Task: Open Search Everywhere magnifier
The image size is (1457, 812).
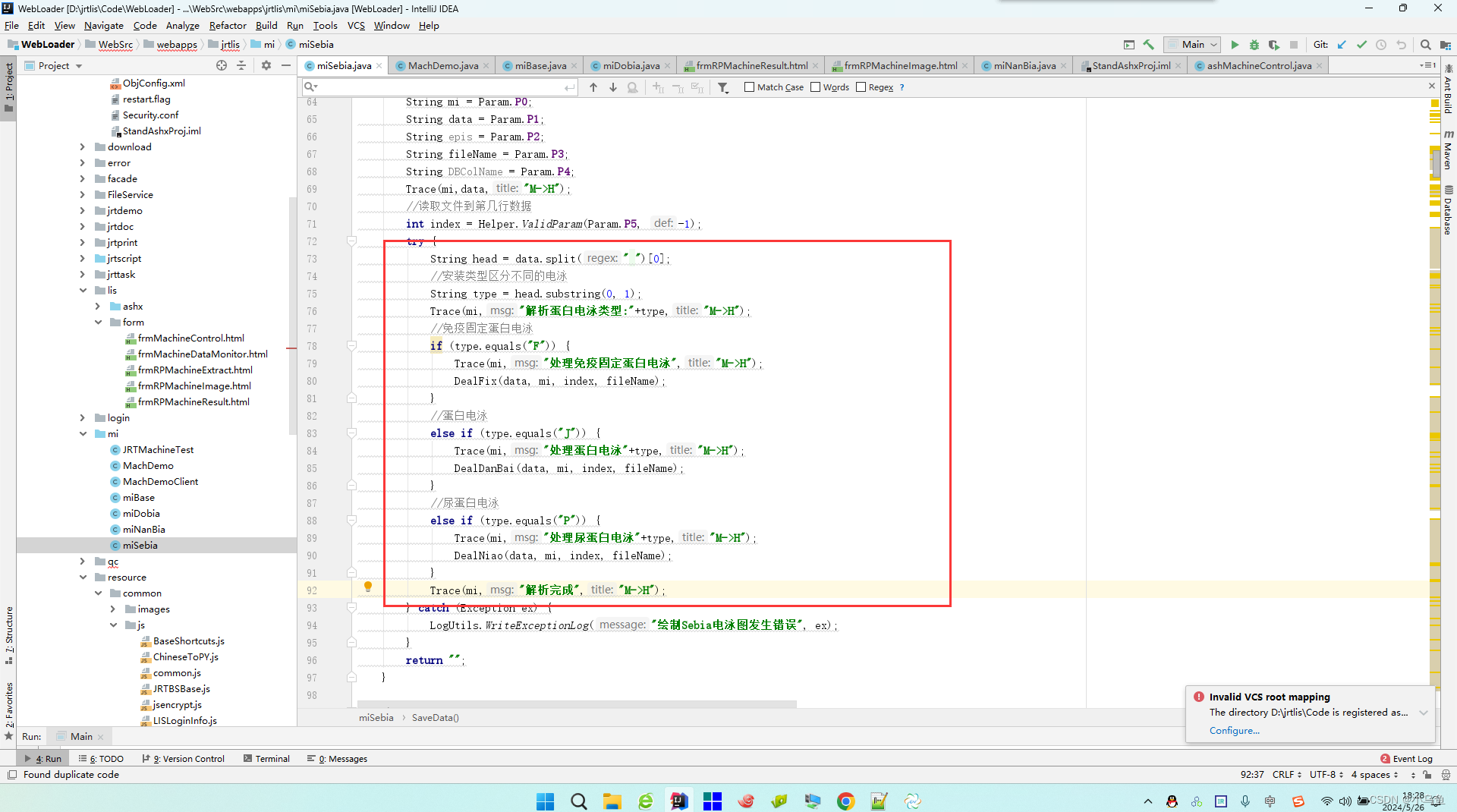Action: tap(1426, 45)
